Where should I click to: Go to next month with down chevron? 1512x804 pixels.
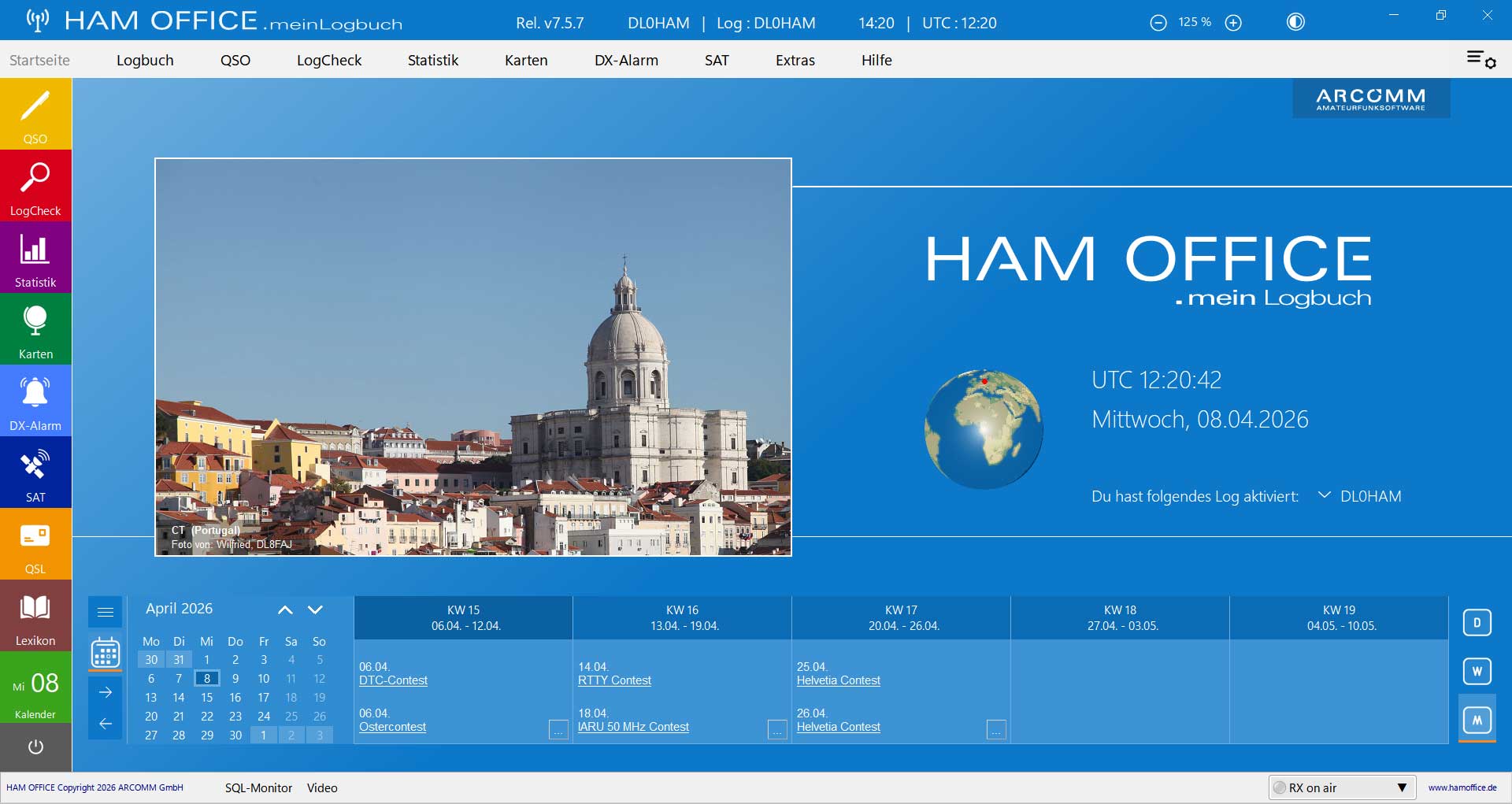(315, 609)
